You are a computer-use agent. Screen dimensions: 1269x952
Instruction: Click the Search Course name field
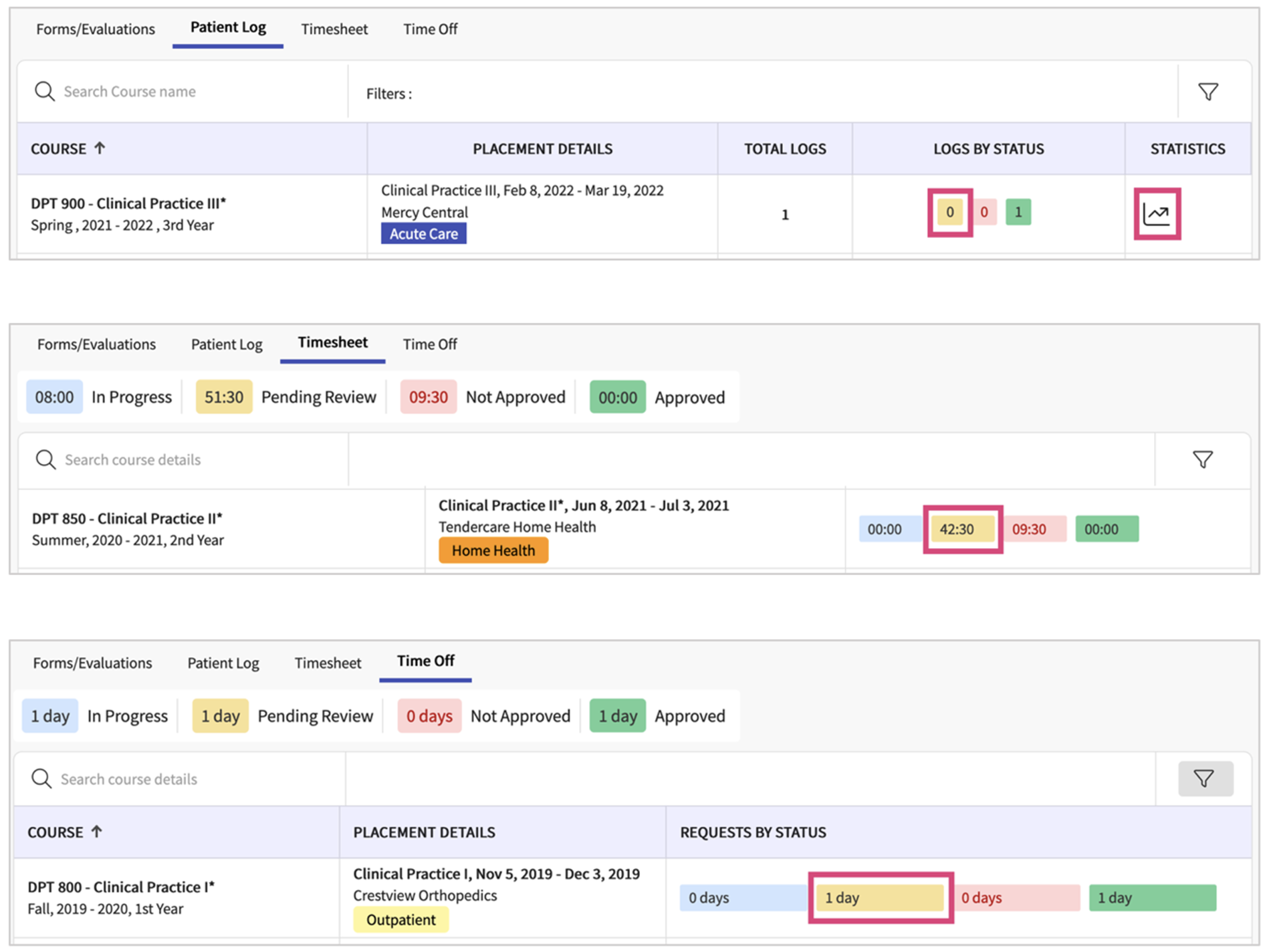(201, 92)
